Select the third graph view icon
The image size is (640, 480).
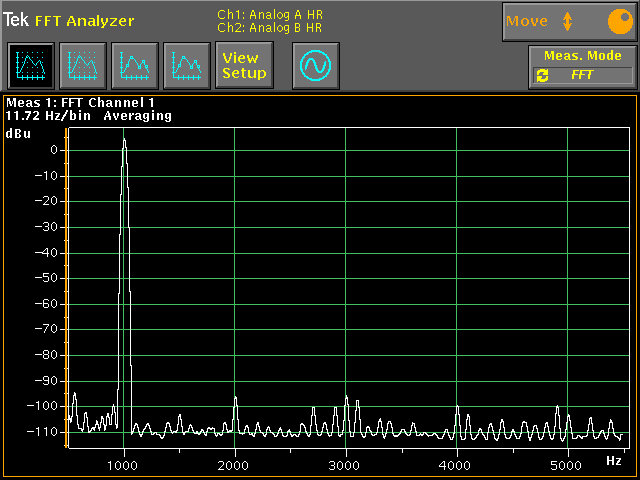tap(133, 66)
